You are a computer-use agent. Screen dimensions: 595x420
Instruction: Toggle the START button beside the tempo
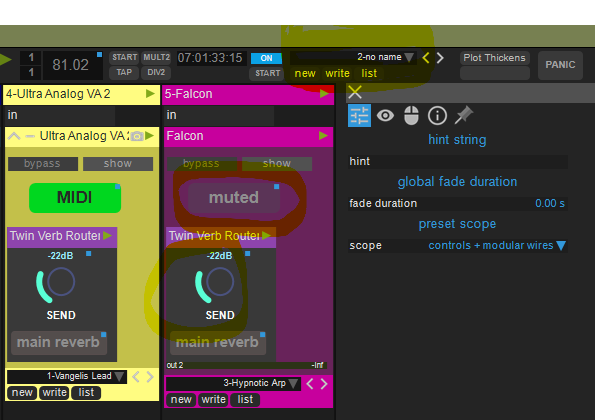coord(124,58)
